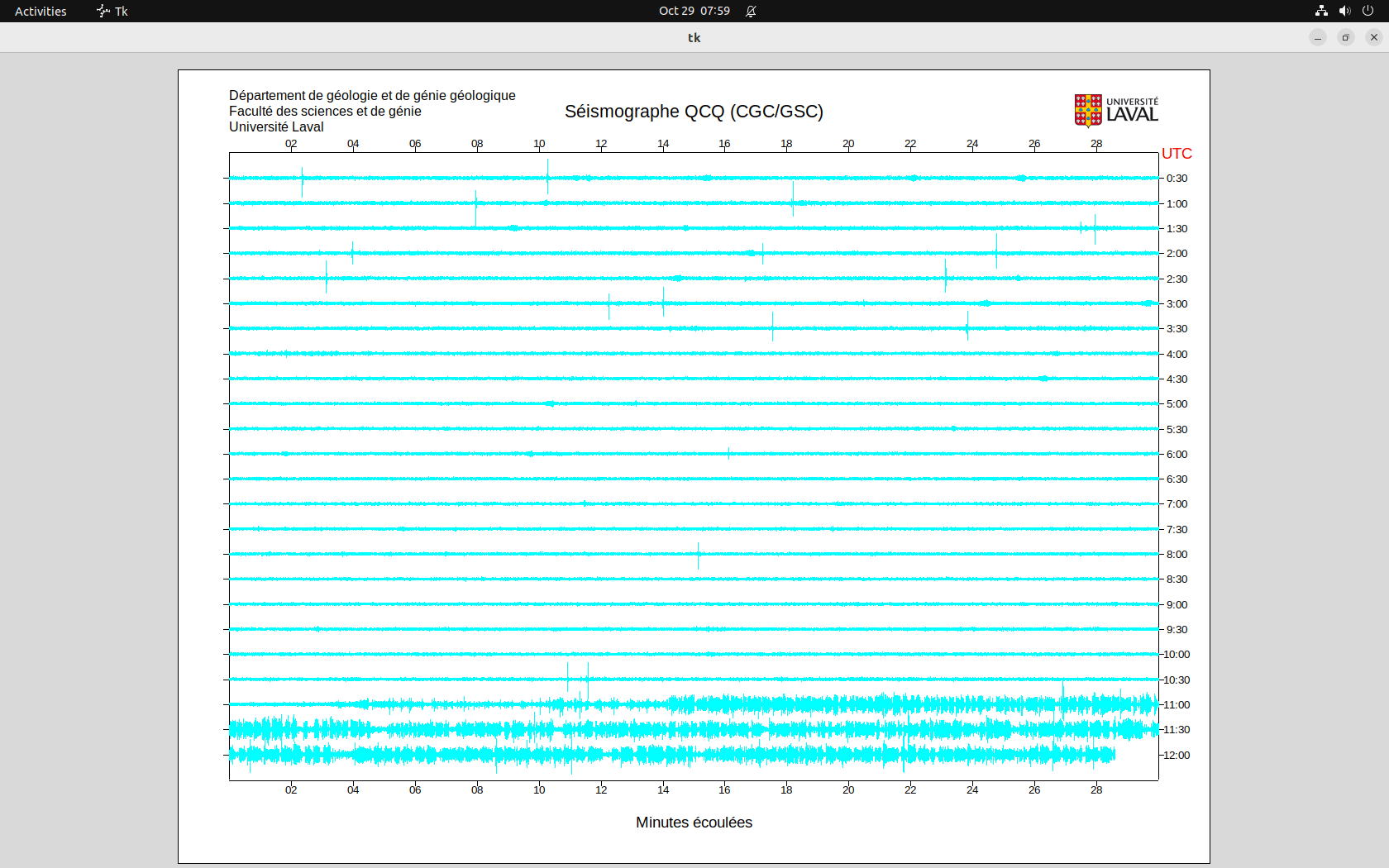Open the Oct 29 07:59 clock
The image size is (1389, 868).
(694, 11)
